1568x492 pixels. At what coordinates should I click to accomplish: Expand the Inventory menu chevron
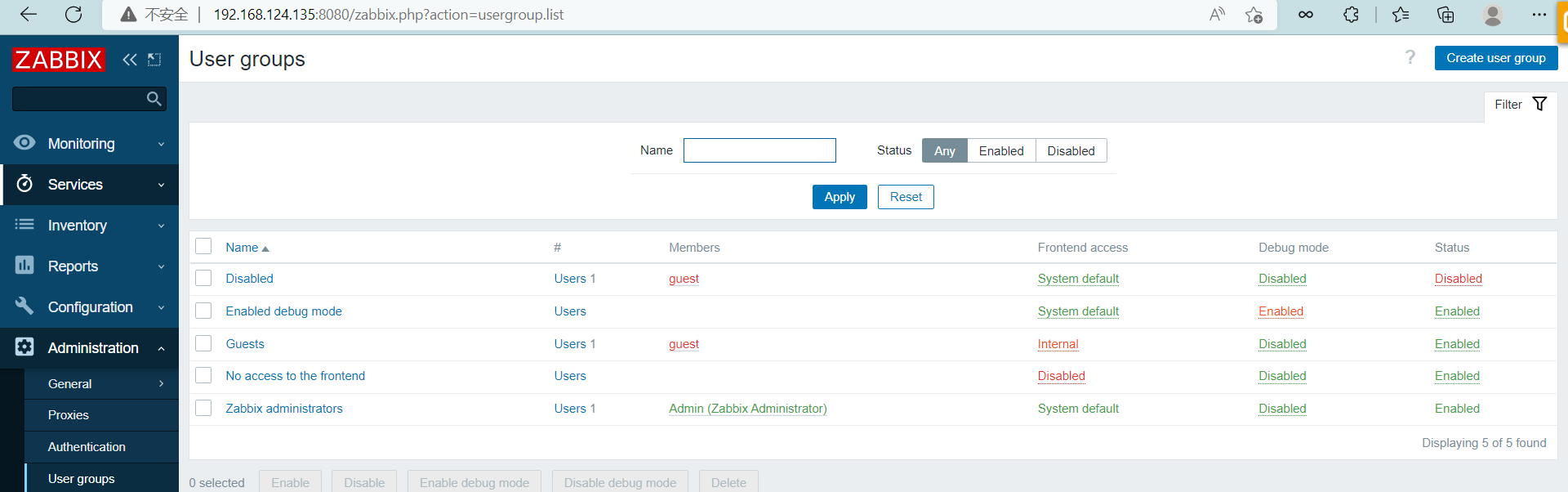point(161,226)
